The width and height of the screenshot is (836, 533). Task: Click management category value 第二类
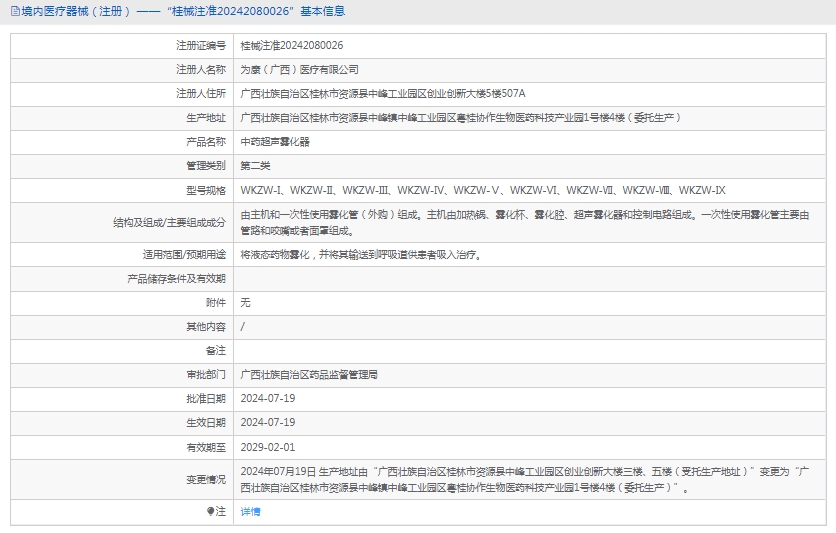(255, 166)
